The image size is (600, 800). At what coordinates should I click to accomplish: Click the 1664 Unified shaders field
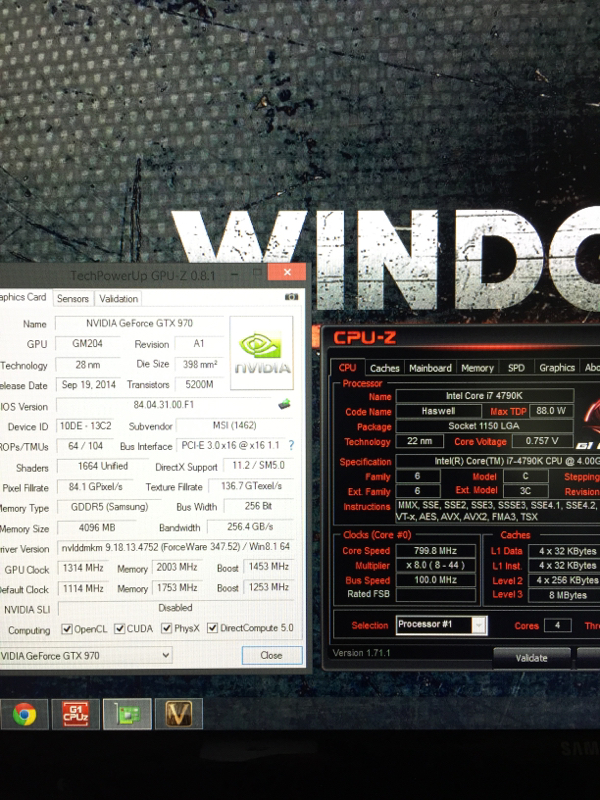103,466
